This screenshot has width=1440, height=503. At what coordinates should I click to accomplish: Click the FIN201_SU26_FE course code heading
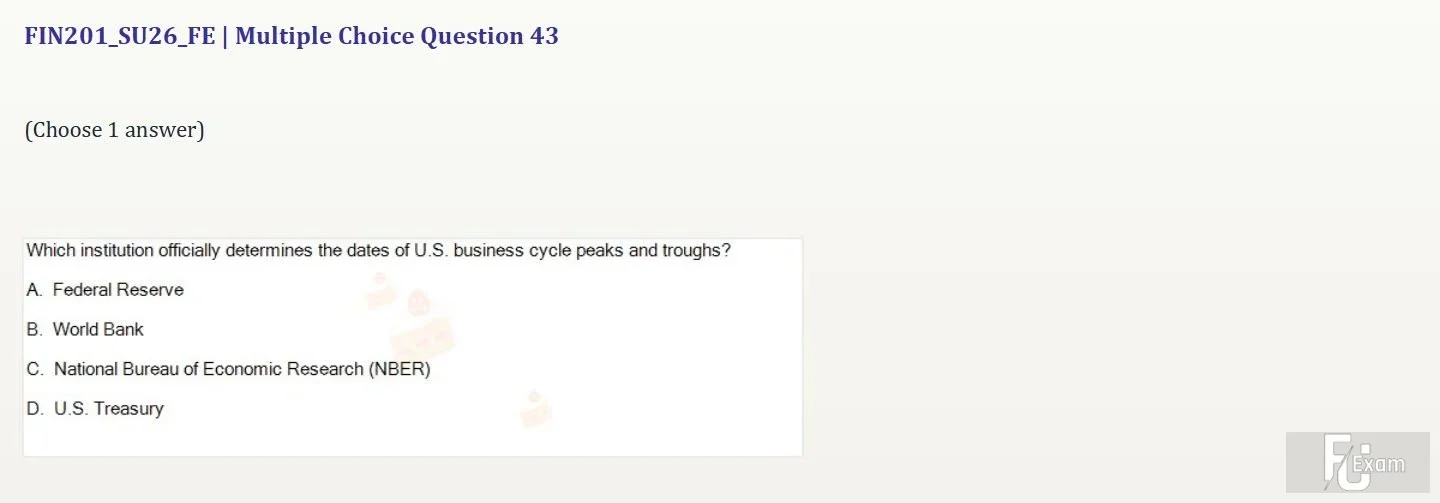tap(120, 37)
